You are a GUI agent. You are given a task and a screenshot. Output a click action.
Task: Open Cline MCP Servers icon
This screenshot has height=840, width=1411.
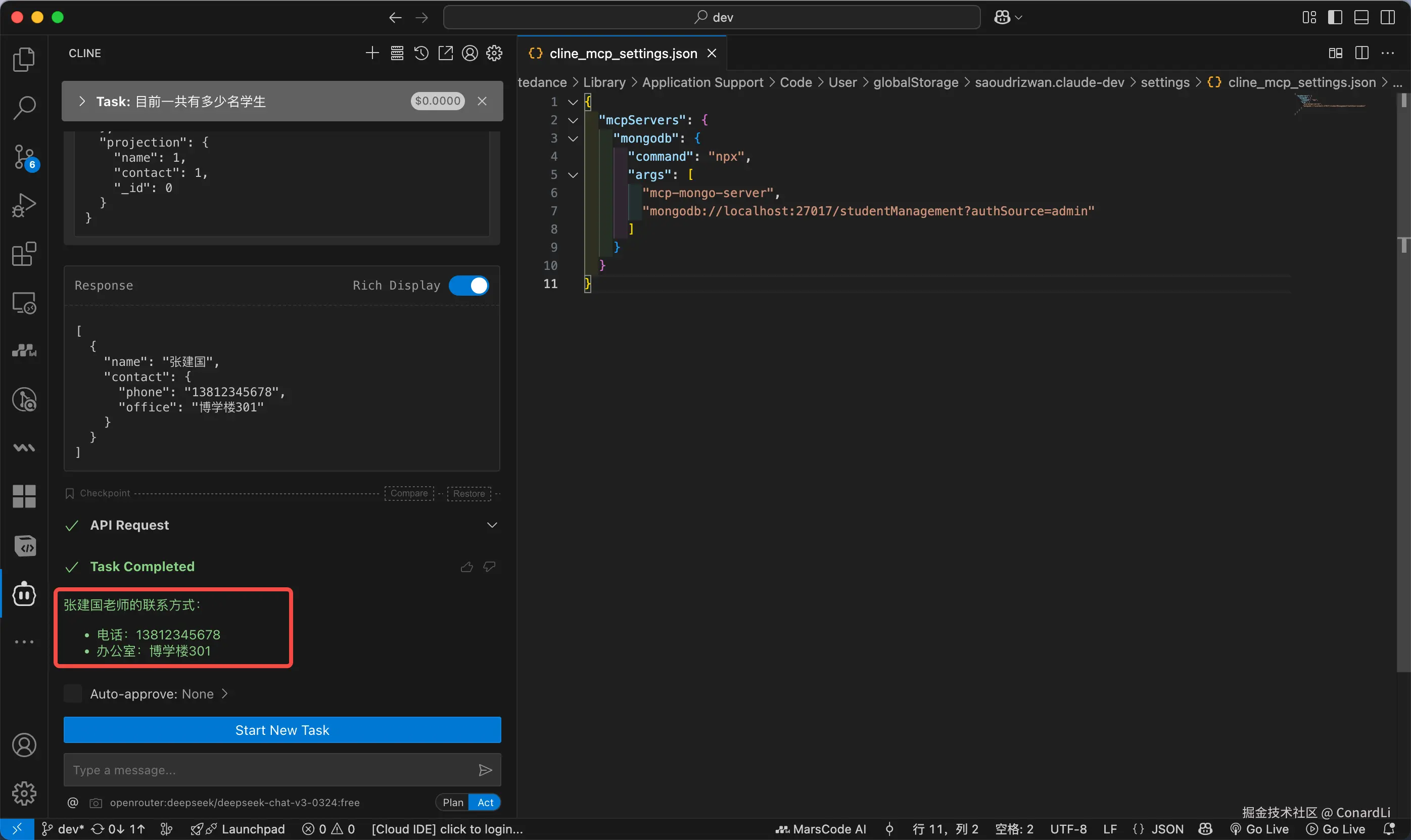(x=397, y=53)
